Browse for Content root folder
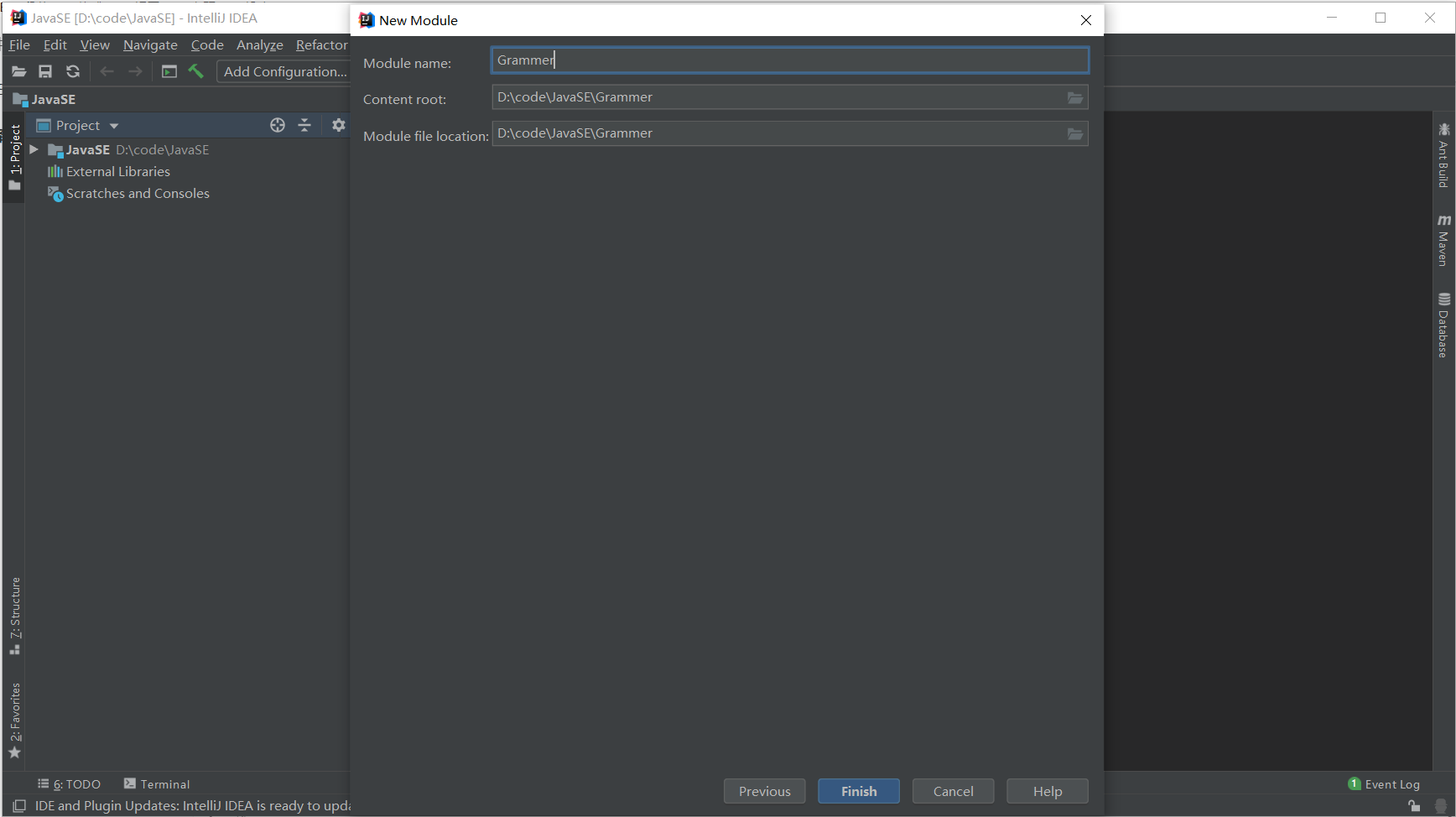Screen dimensions: 1456x817 (1075, 98)
